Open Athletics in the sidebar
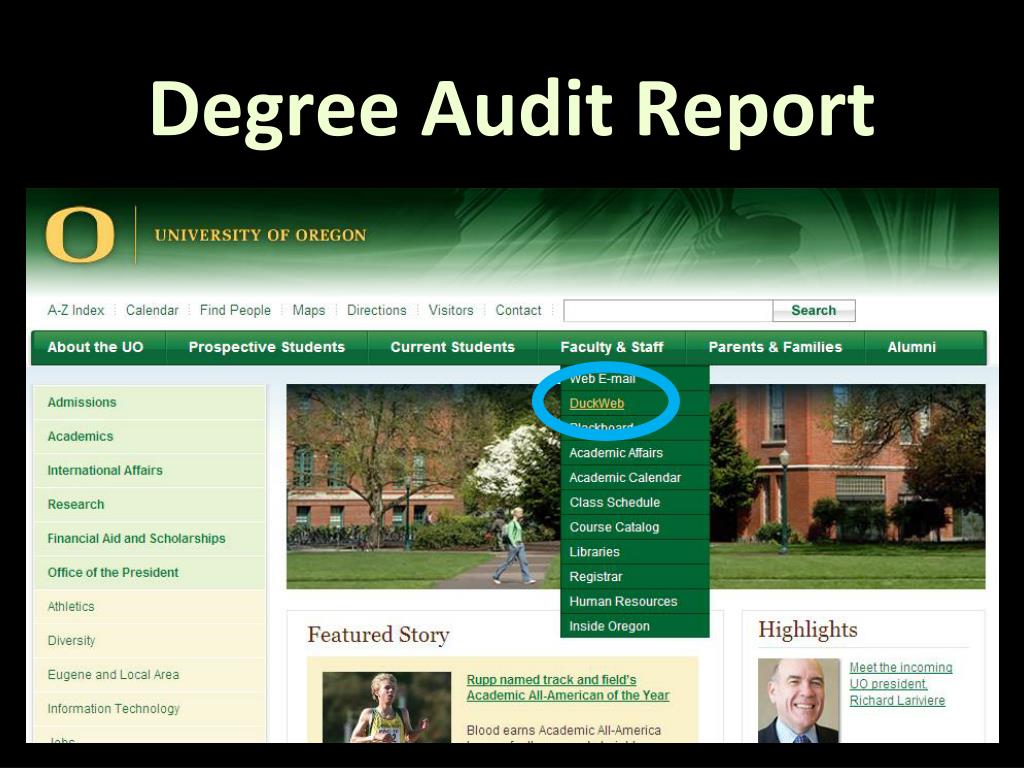The width and height of the screenshot is (1024, 768). pos(150,607)
